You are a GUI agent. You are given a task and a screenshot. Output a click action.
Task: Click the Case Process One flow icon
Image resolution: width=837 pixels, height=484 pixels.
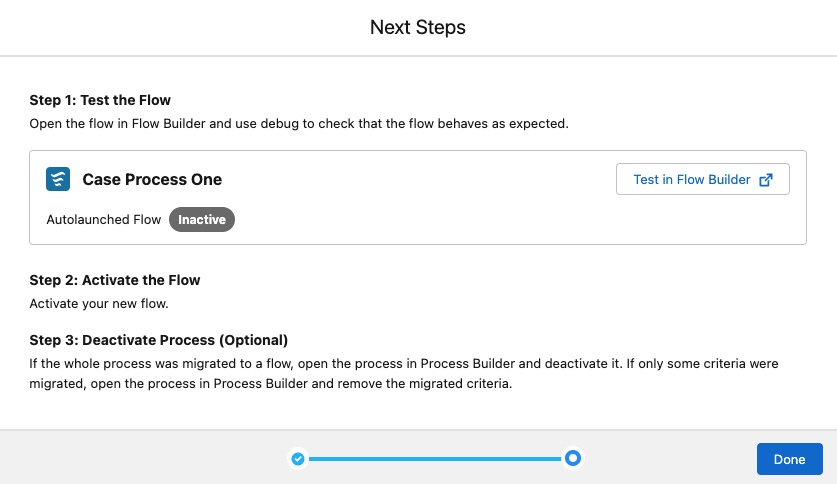click(x=58, y=179)
